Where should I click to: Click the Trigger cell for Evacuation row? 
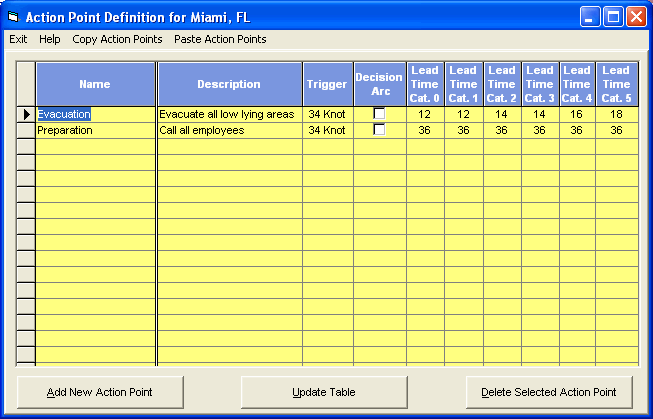coord(327,115)
